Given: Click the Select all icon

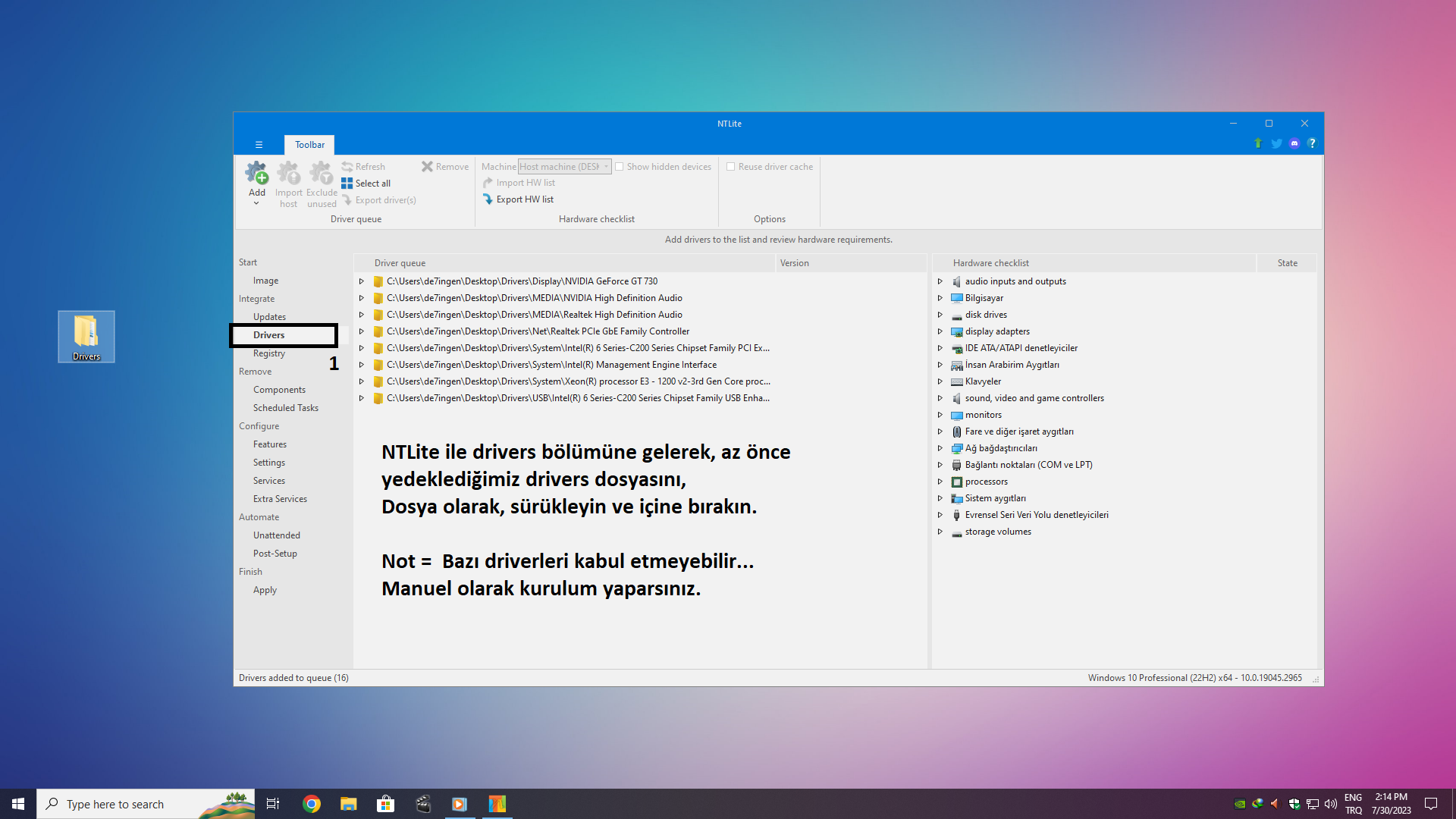Looking at the screenshot, I should pyautogui.click(x=347, y=184).
